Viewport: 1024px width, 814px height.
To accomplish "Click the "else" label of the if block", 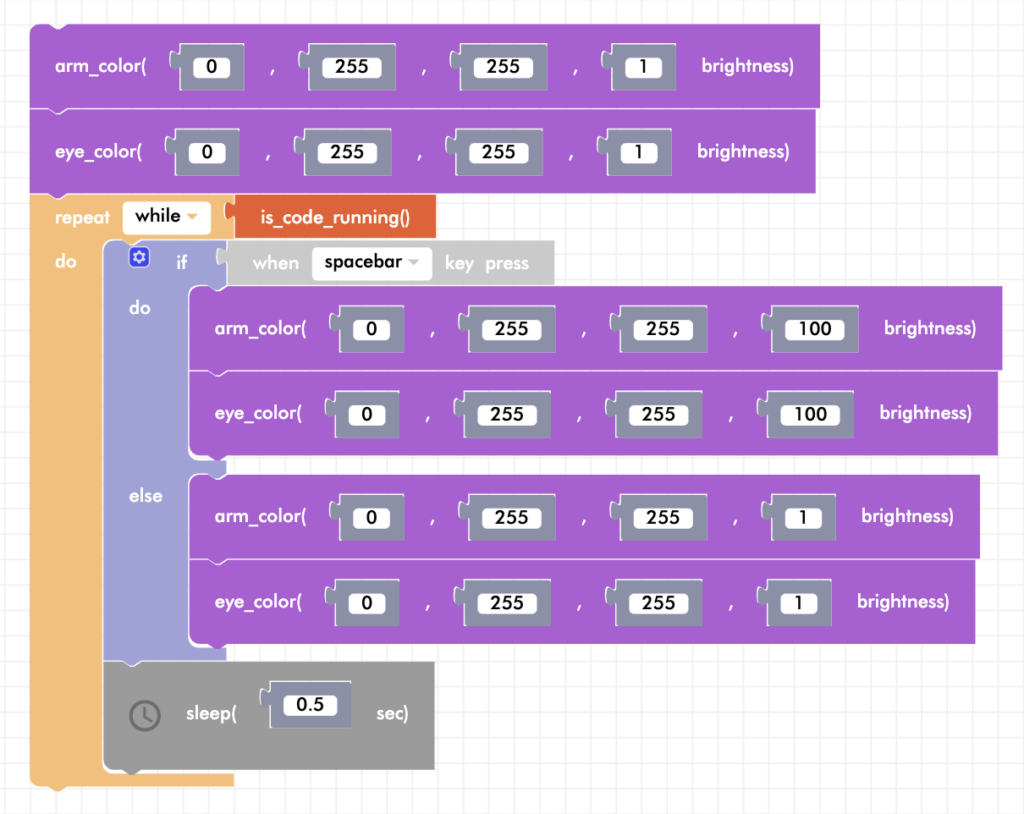I will [146, 496].
